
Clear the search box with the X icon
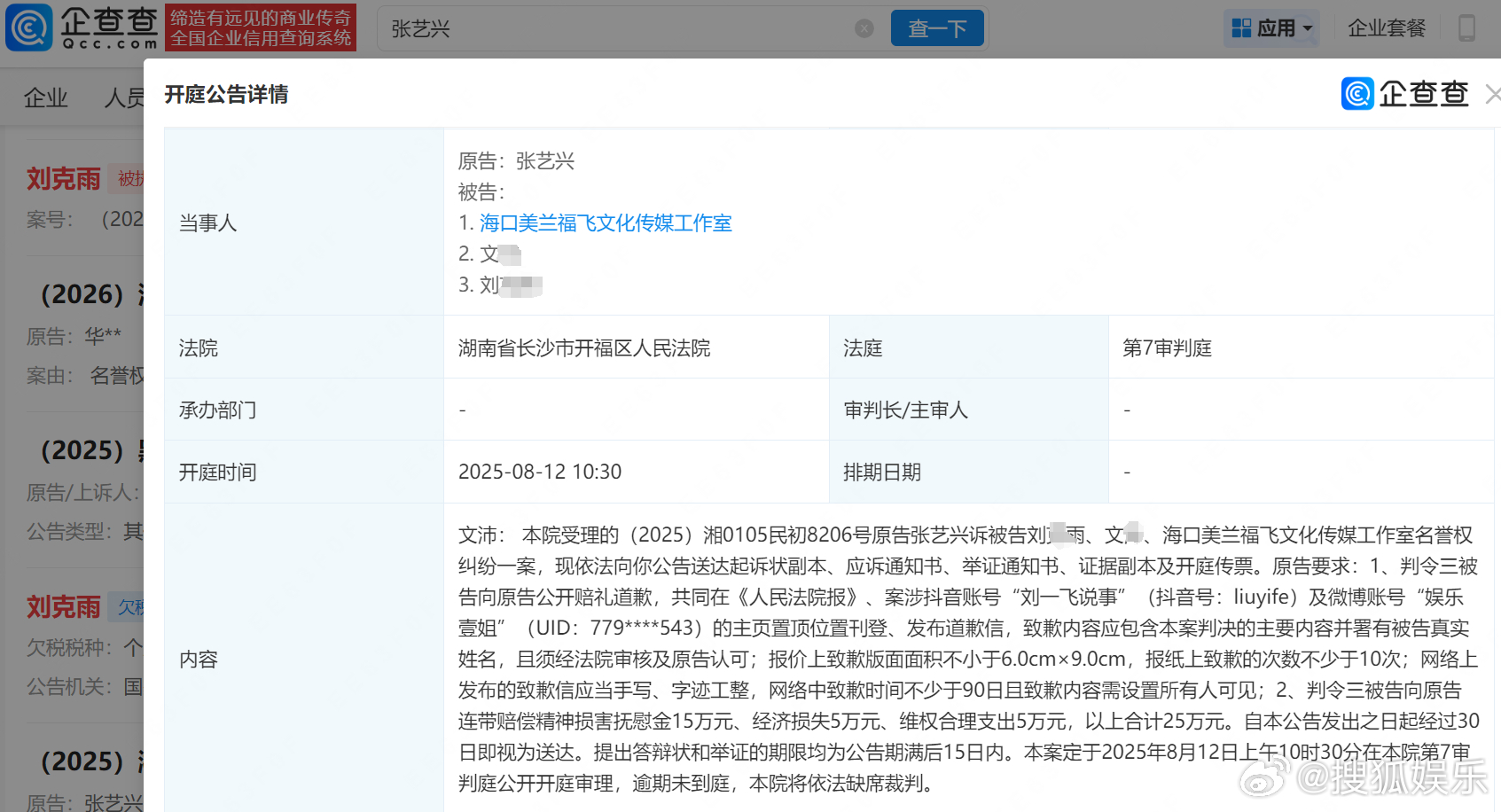tap(864, 28)
